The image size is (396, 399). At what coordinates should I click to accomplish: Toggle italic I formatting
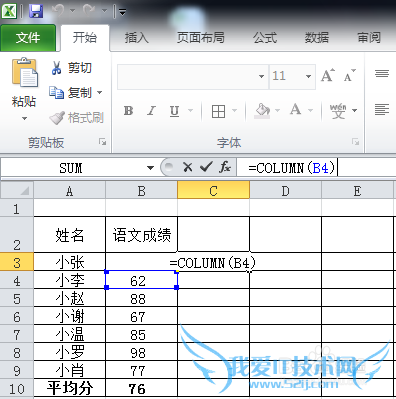[152, 110]
